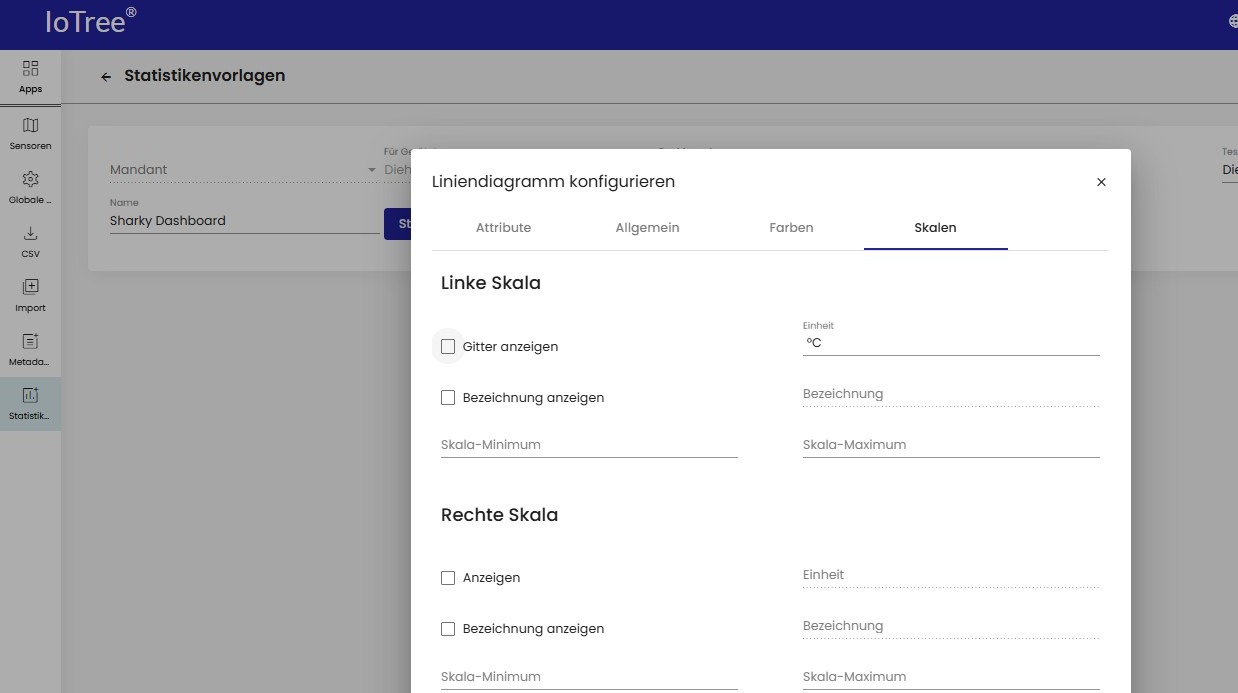The height and width of the screenshot is (693, 1238).
Task: Toggle Bezeichnung anzeigen under Linke Skala
Action: [448, 398]
